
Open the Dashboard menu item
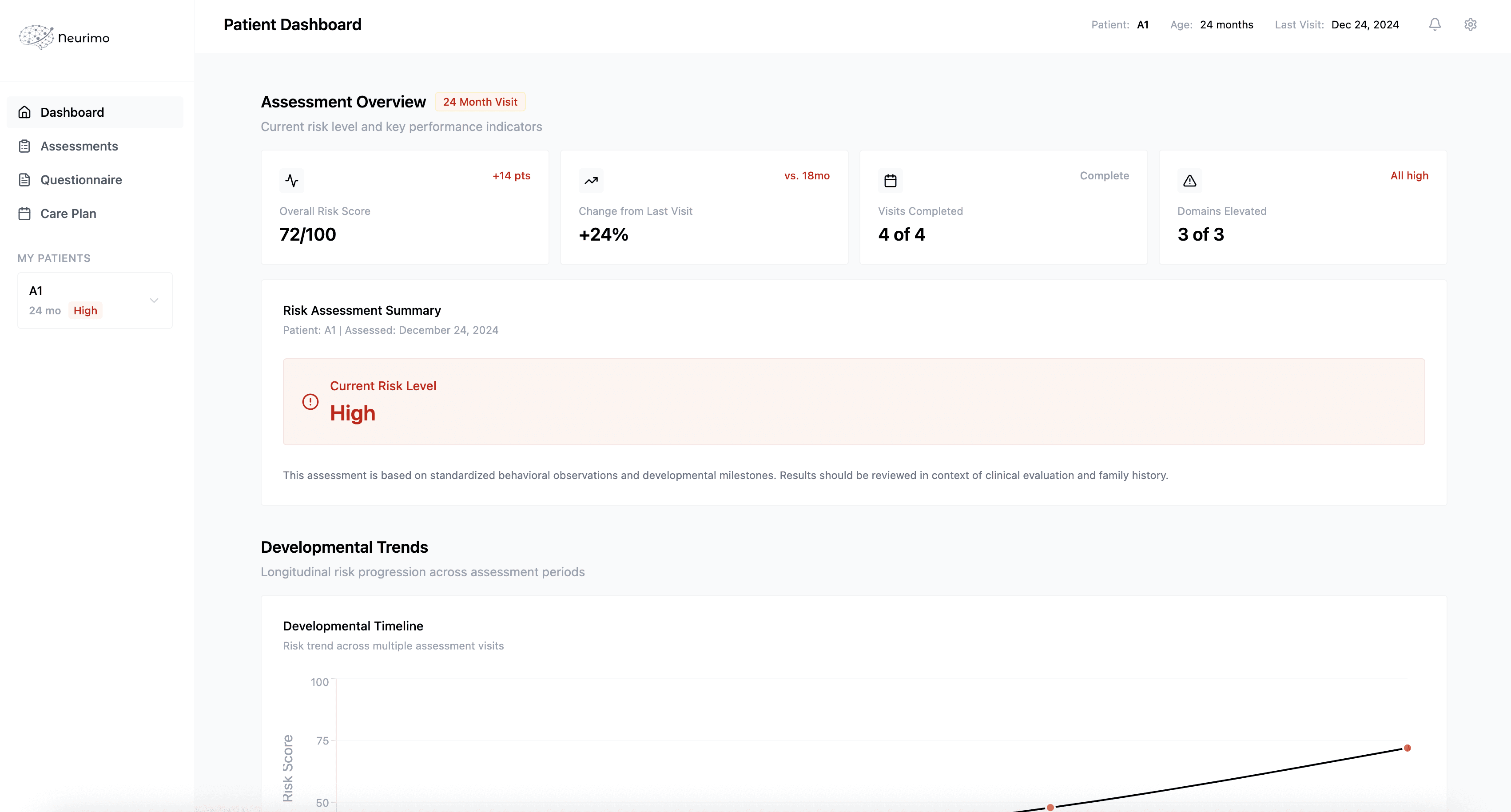coord(72,112)
